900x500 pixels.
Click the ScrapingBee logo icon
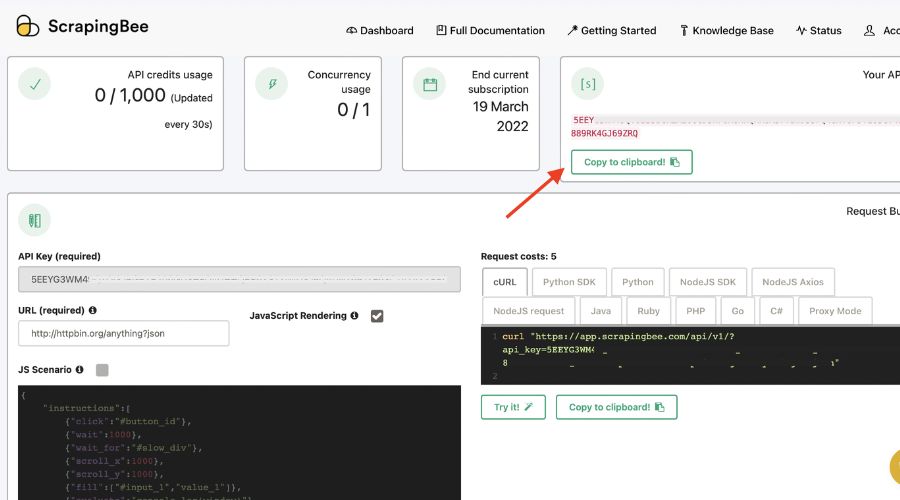point(28,26)
